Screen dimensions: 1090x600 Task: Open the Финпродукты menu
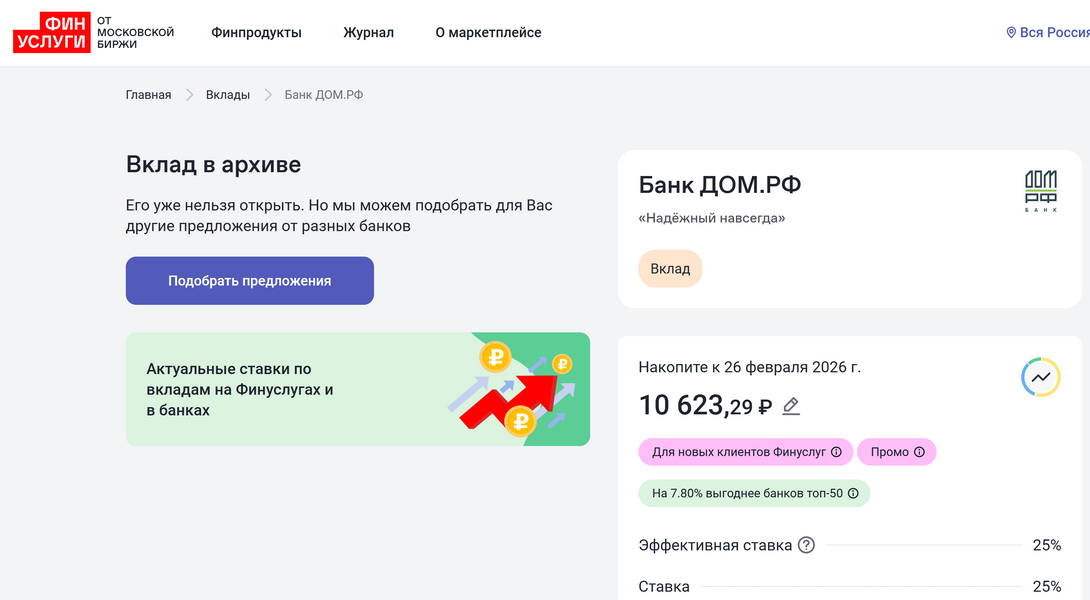tap(256, 33)
